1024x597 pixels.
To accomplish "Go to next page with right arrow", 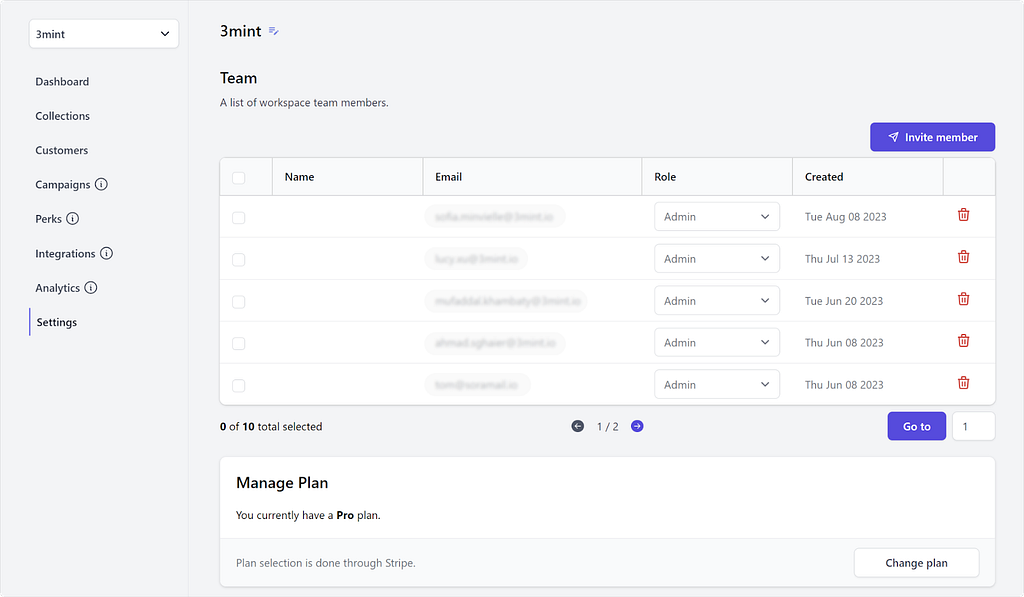I will tap(637, 427).
